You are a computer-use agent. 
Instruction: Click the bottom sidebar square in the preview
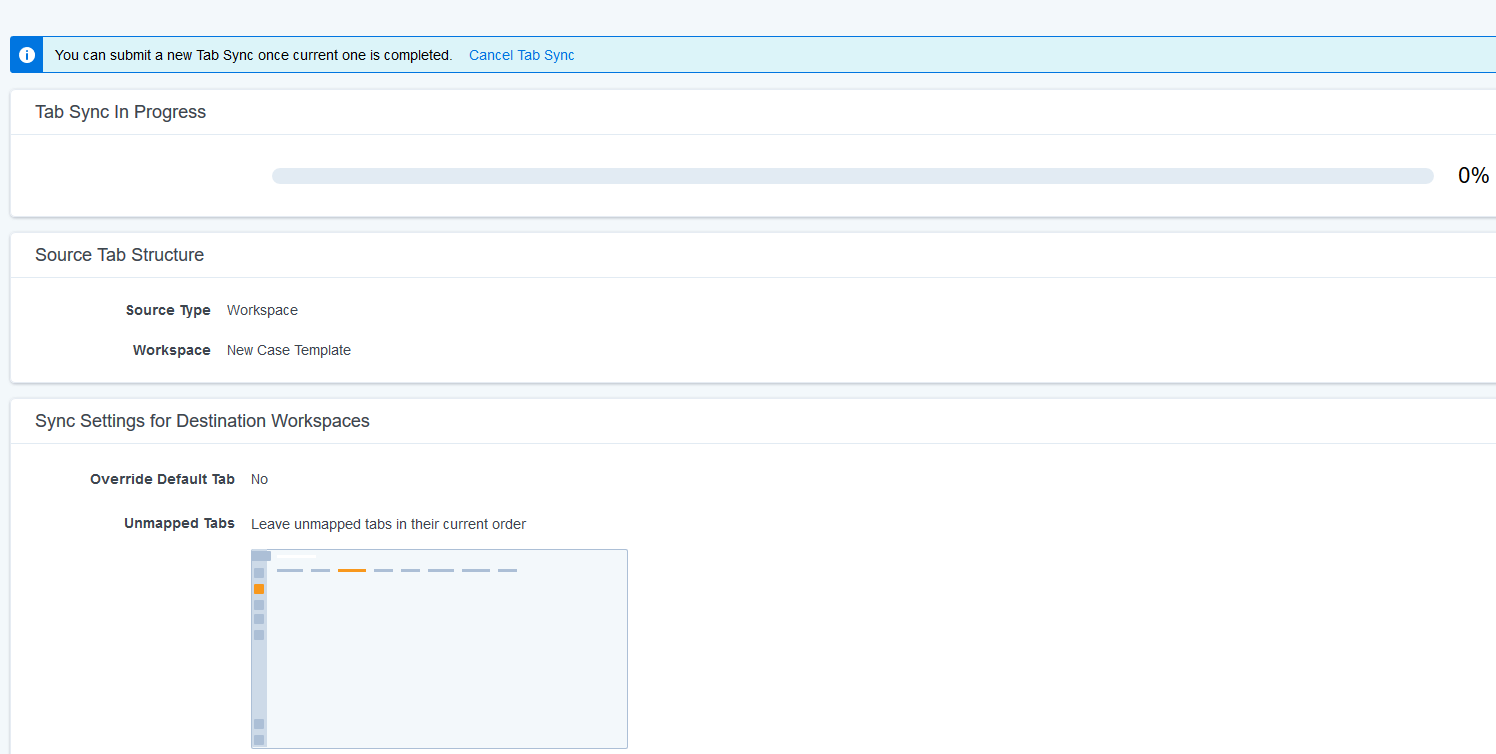point(259,740)
